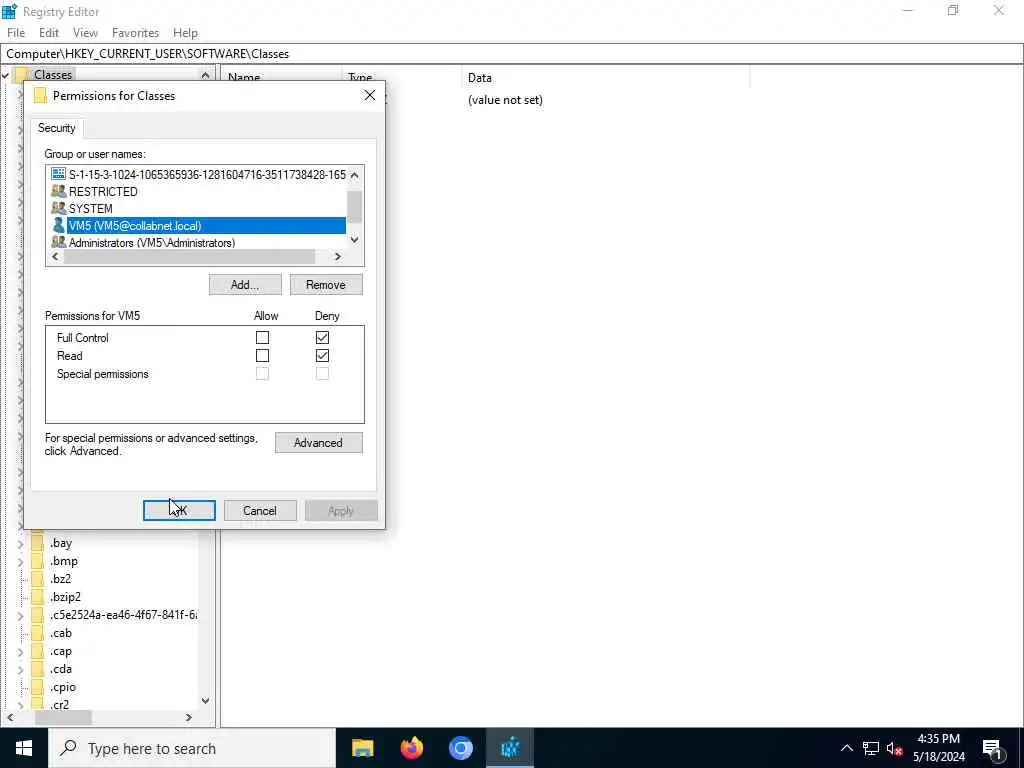
Task: Open the notification center icon
Action: 992,749
